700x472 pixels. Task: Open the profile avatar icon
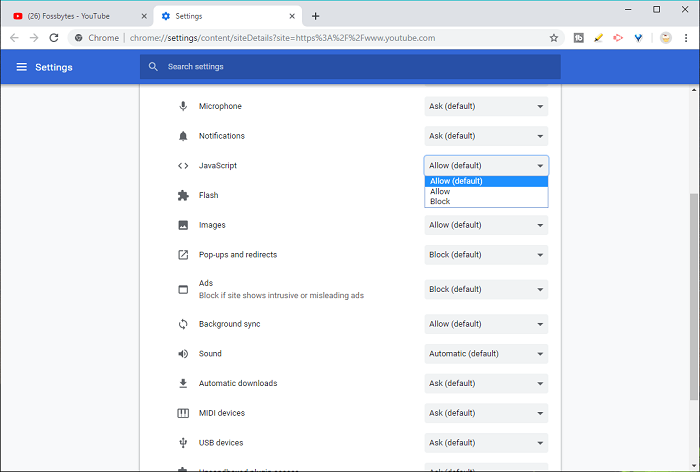click(x=665, y=37)
